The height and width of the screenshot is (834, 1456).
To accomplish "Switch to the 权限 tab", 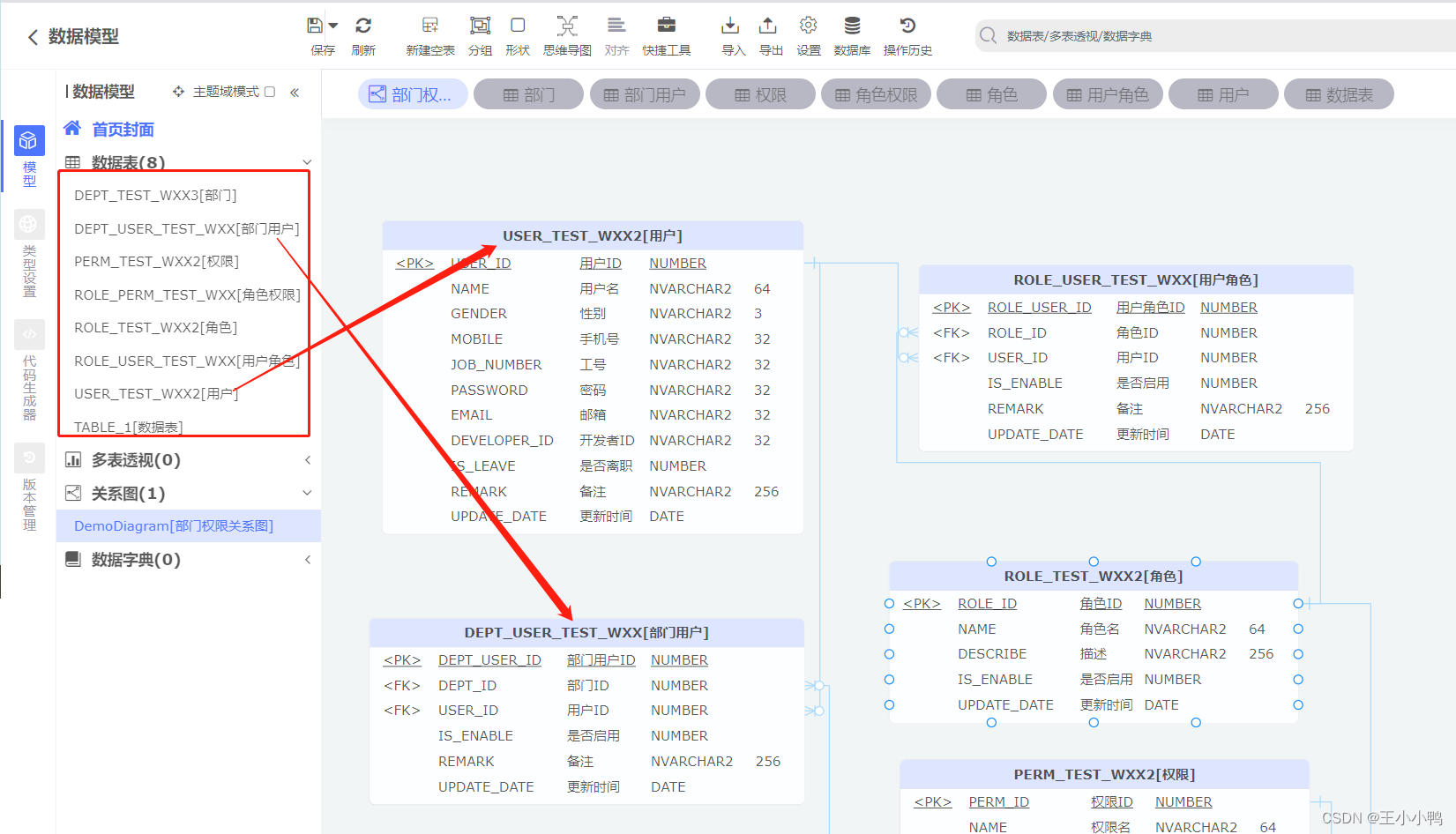I will [x=760, y=94].
